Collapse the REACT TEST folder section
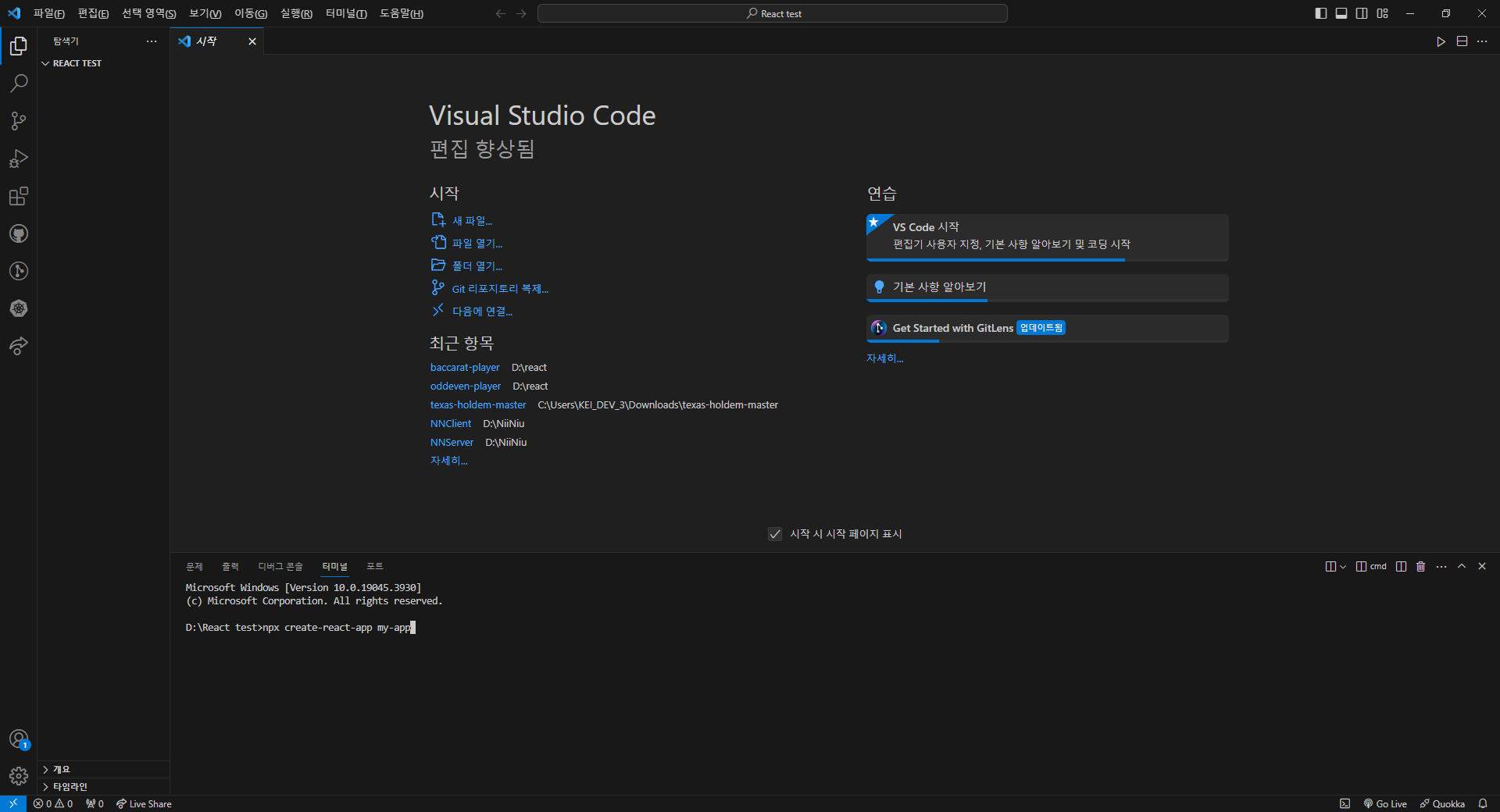This screenshot has width=1500, height=812. [x=103, y=63]
